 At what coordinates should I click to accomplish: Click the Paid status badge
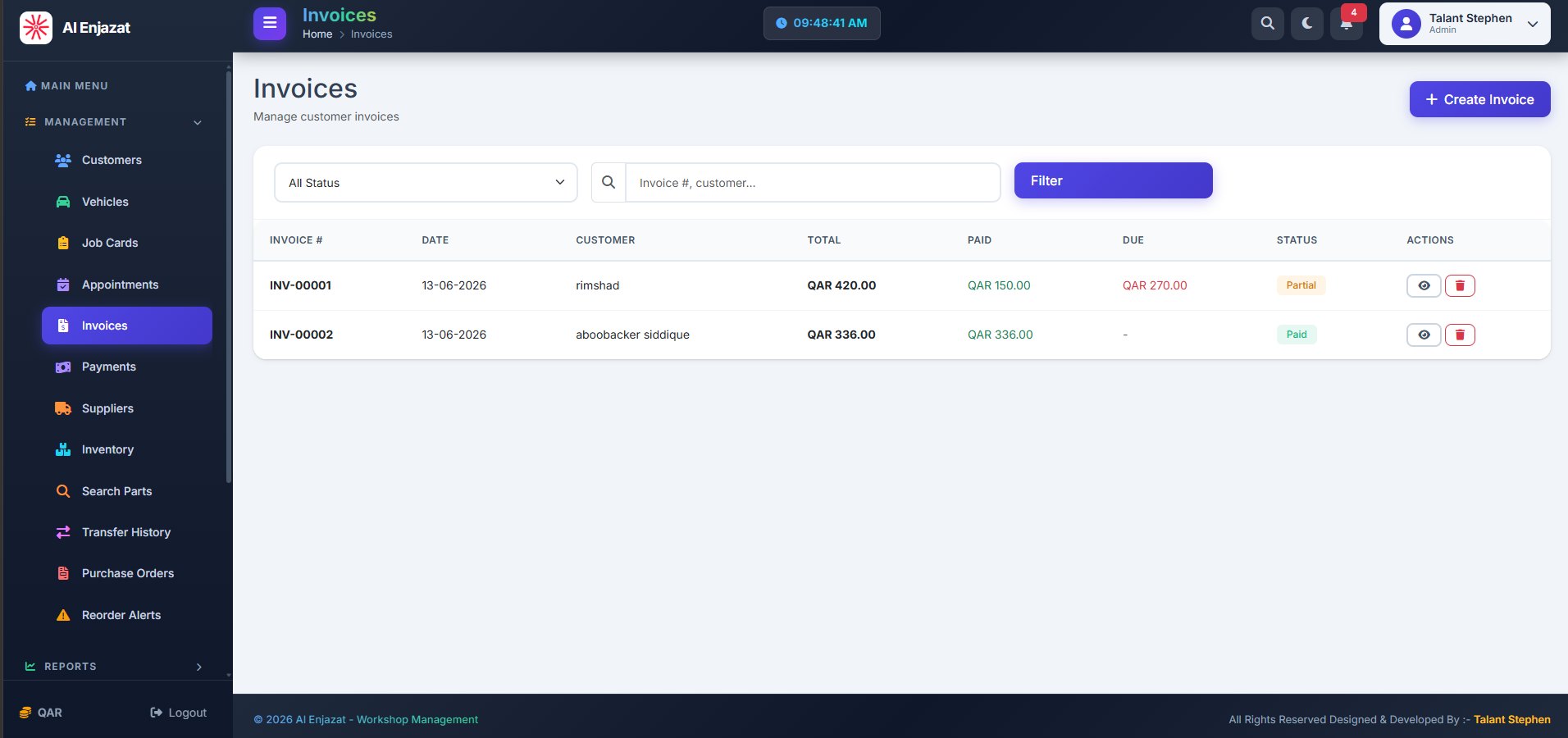click(x=1297, y=335)
